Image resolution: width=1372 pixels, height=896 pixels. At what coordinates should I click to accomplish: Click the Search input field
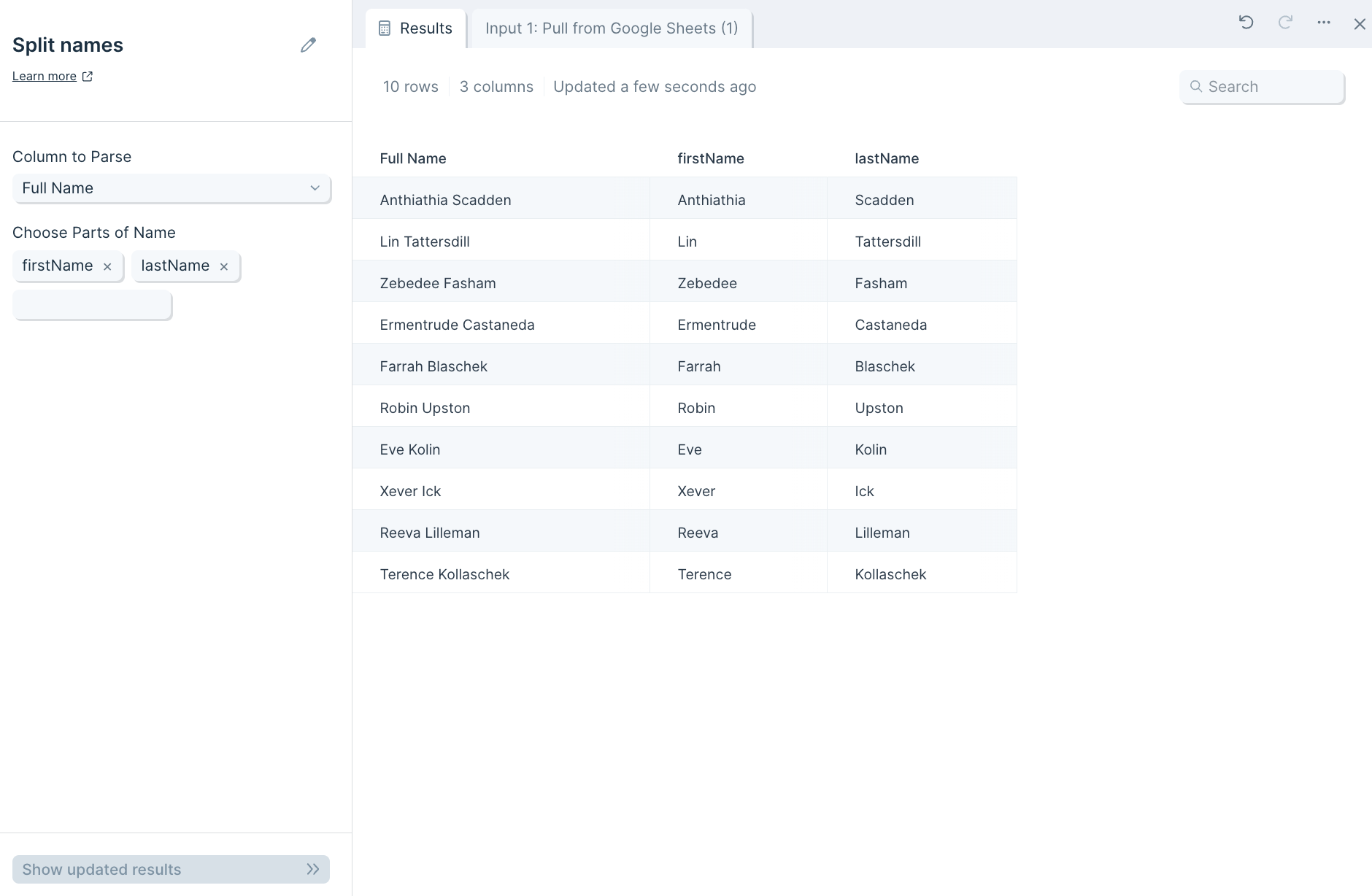(x=1263, y=87)
